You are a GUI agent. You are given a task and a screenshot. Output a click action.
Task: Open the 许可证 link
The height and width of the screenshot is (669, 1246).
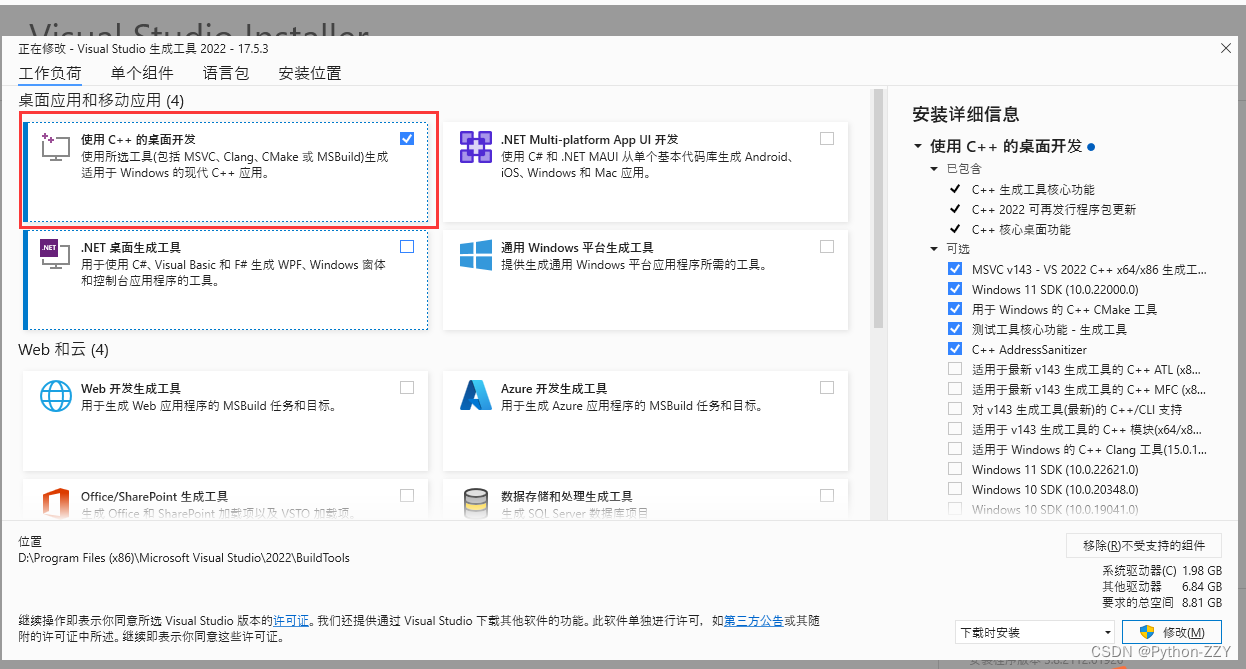(x=291, y=621)
